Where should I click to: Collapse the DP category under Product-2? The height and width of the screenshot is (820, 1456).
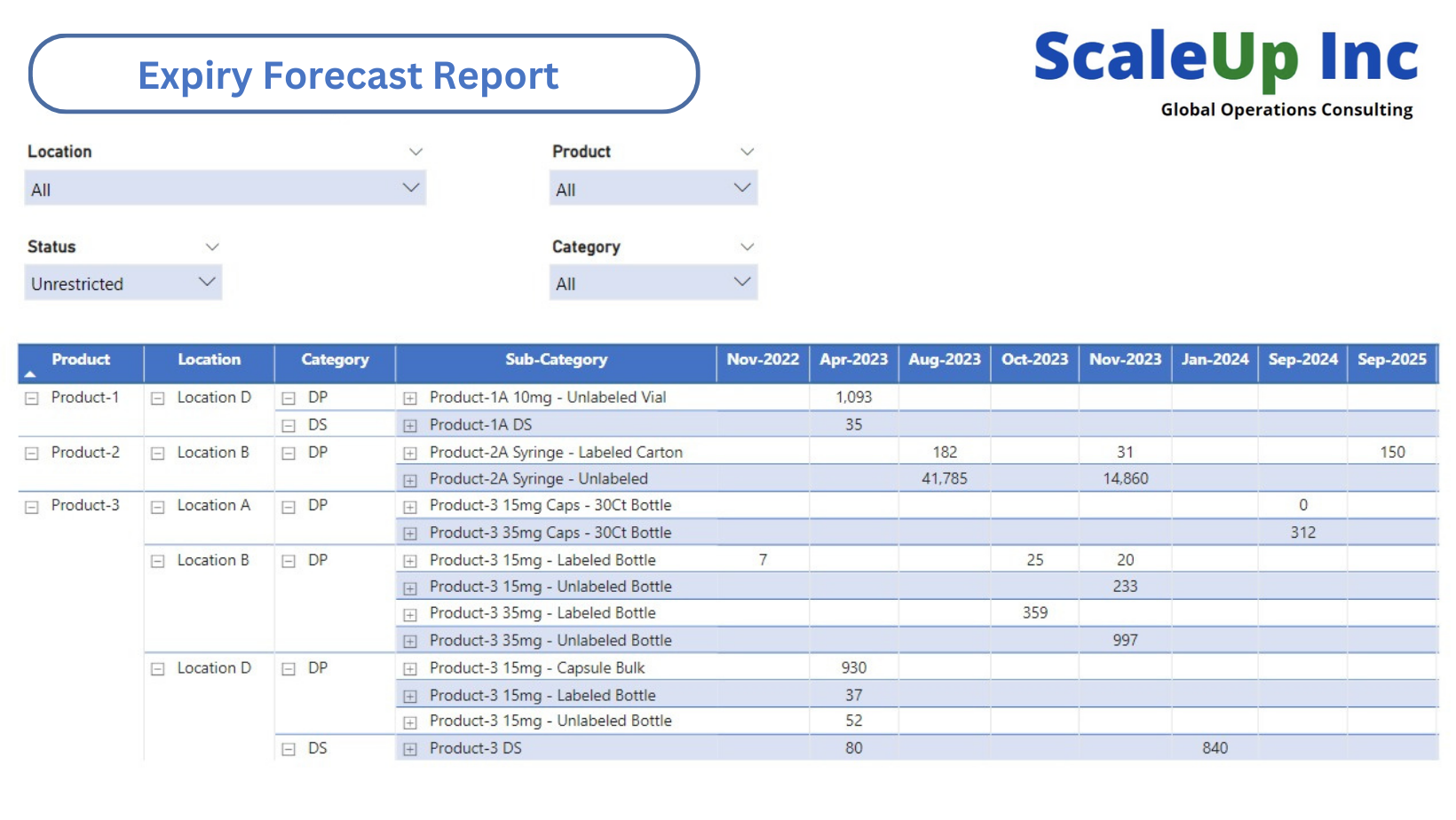(x=288, y=452)
